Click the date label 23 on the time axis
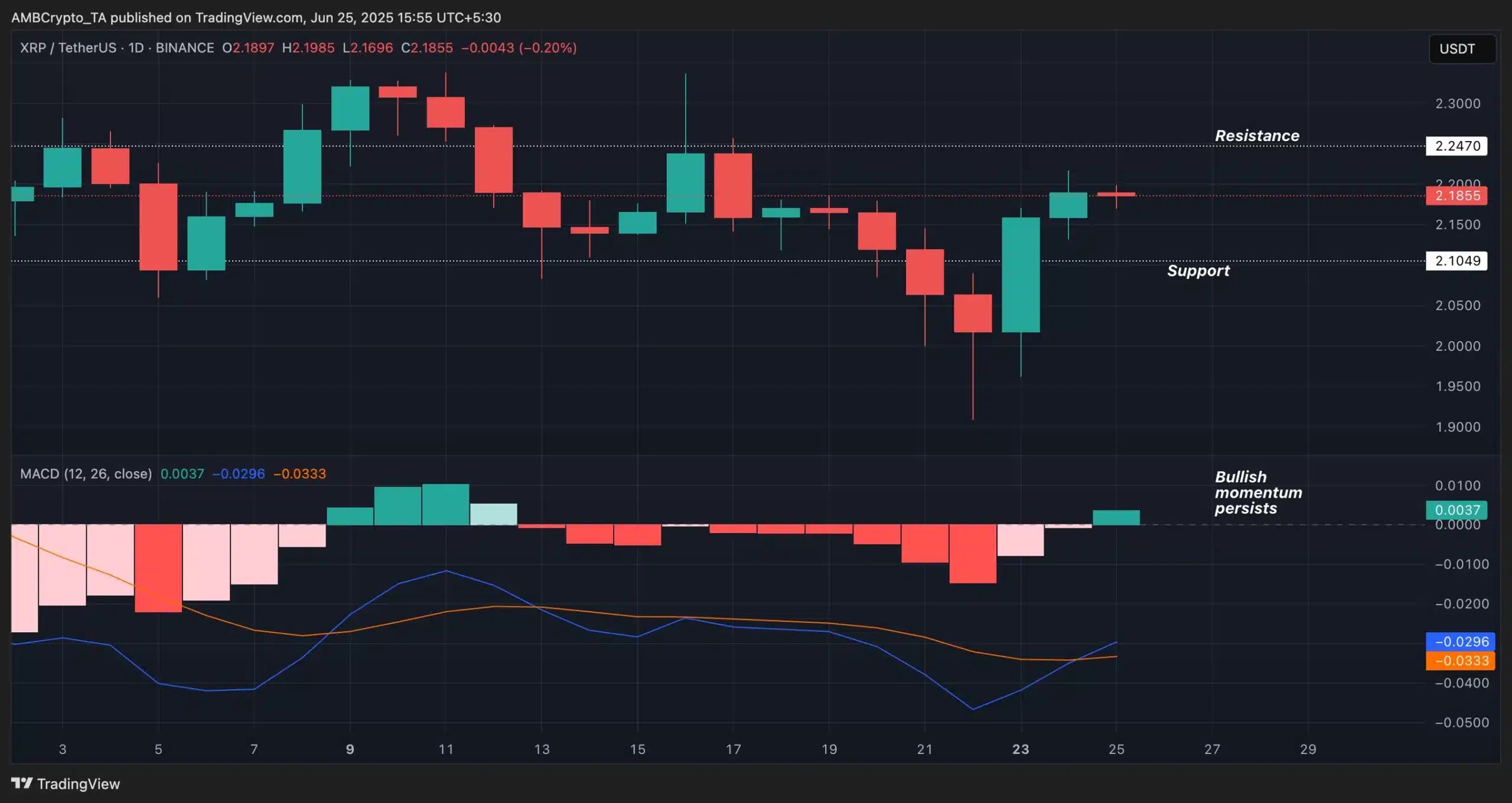The width and height of the screenshot is (1512, 803). click(x=1021, y=750)
